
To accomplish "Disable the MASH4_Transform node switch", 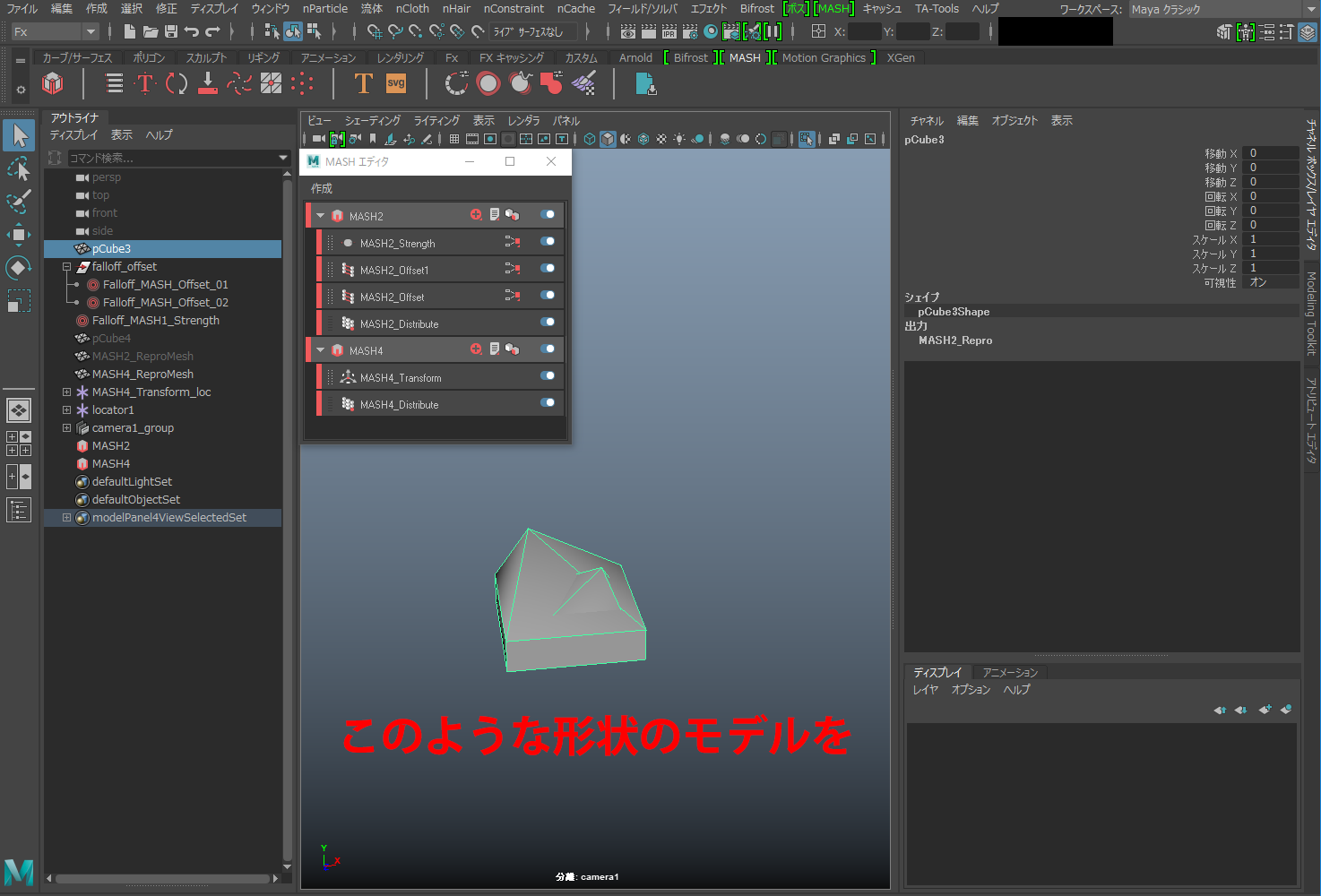I will coord(547,376).
